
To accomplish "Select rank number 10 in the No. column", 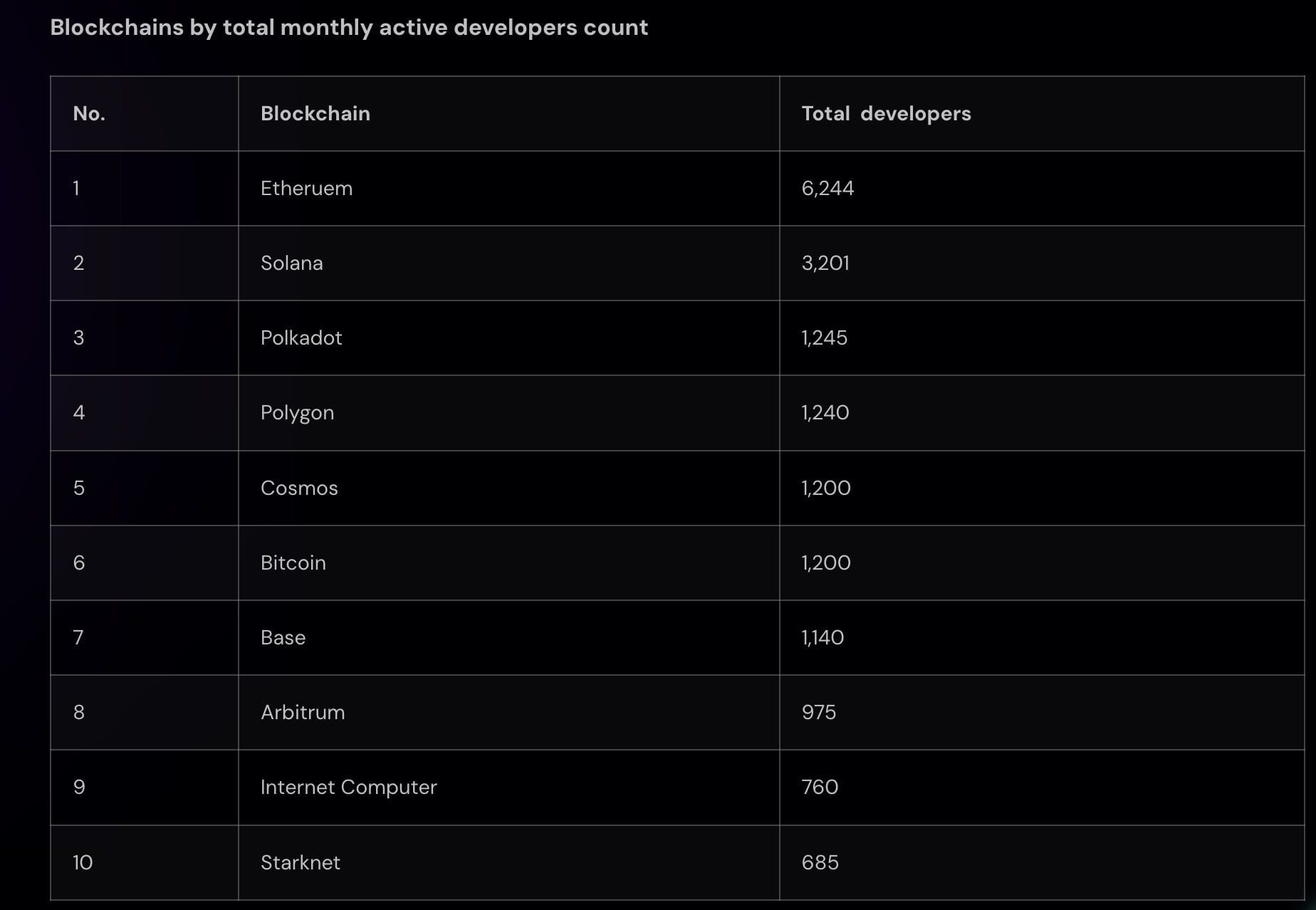I will 83,863.
